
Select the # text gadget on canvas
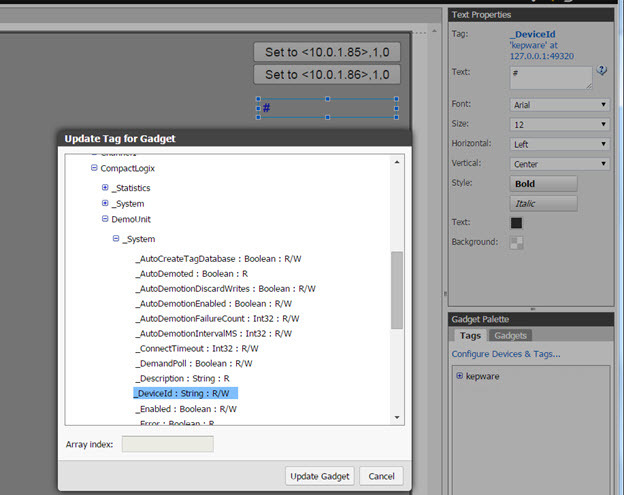click(327, 108)
